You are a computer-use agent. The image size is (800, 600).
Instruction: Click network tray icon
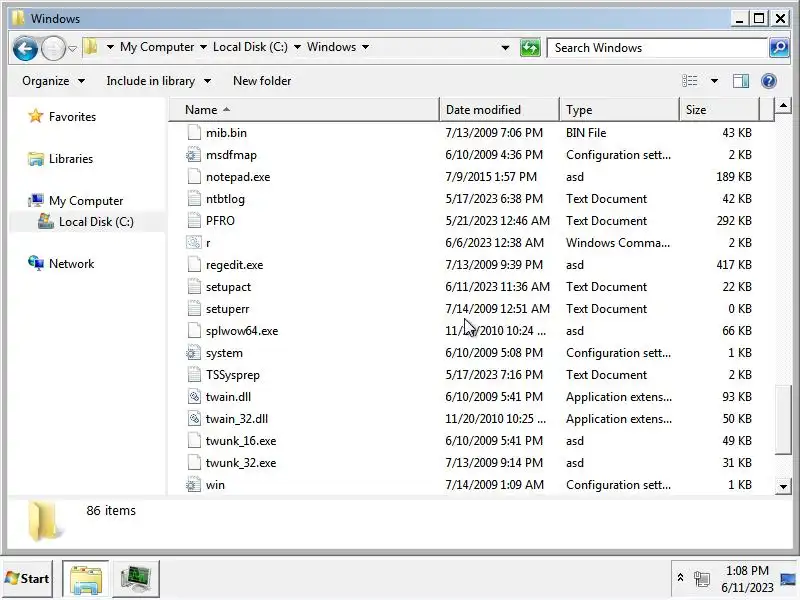point(702,579)
